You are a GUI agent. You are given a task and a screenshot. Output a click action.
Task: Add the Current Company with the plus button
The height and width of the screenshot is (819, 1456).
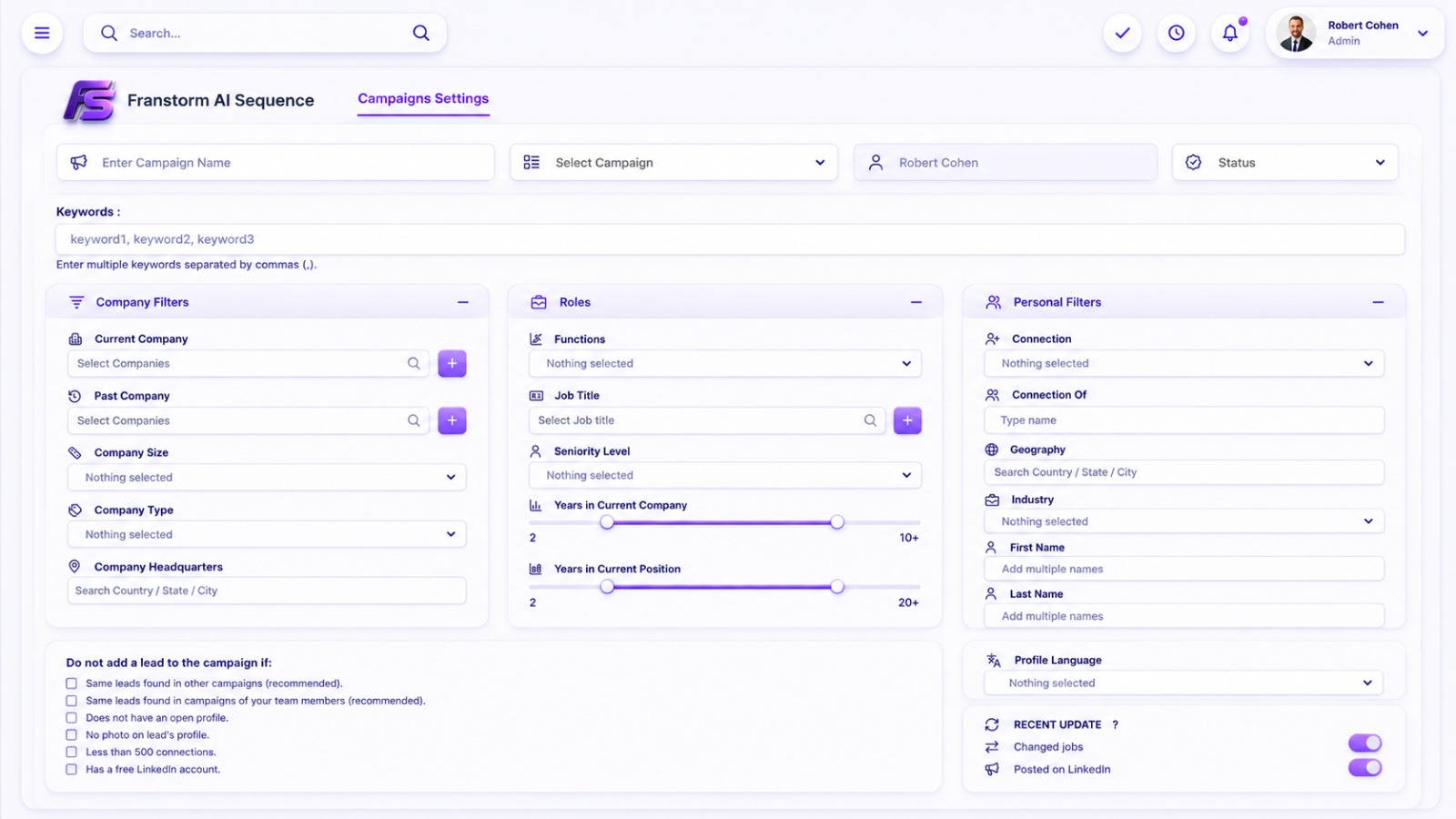click(x=452, y=363)
